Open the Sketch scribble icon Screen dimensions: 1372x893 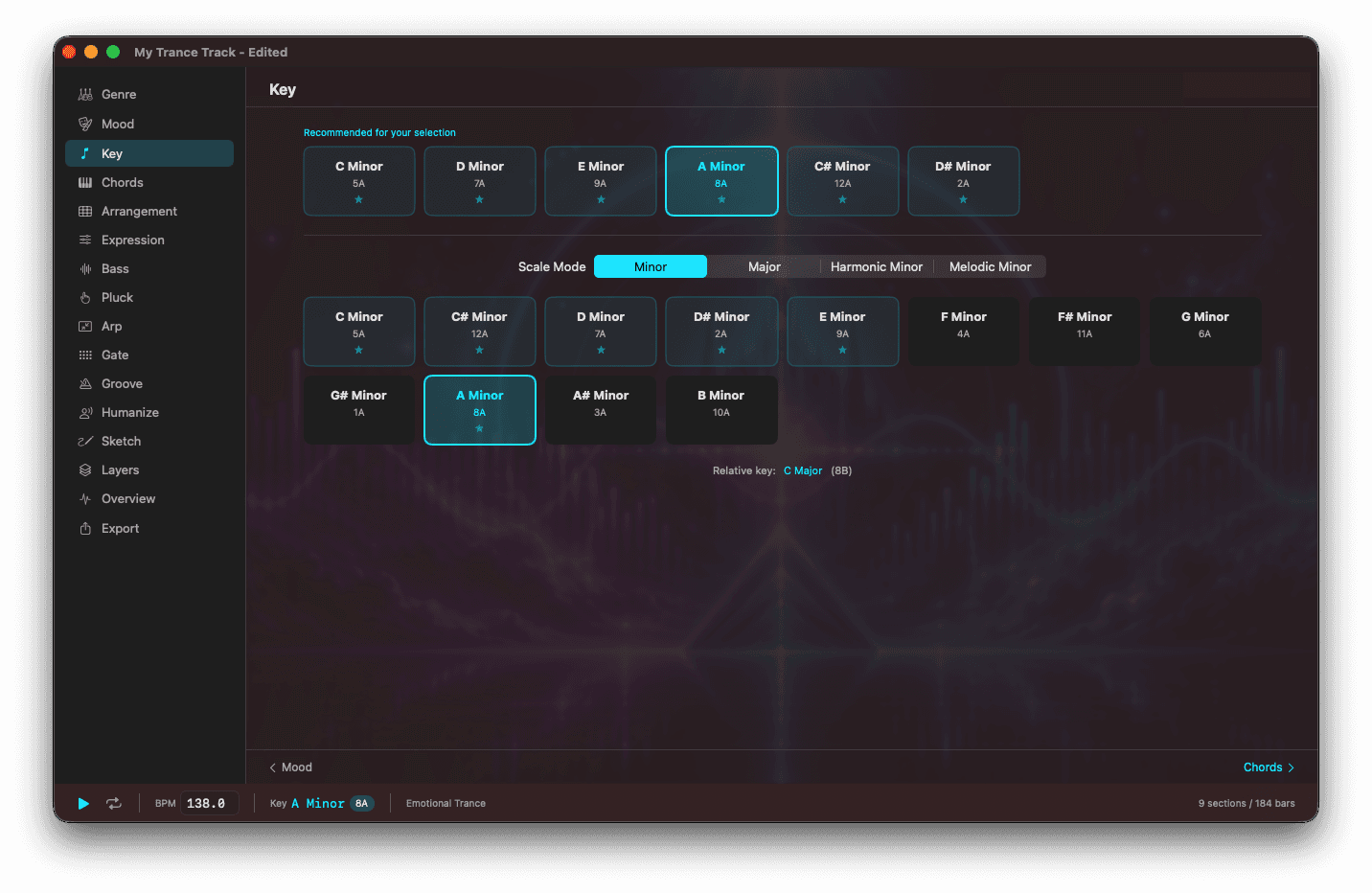click(x=85, y=441)
